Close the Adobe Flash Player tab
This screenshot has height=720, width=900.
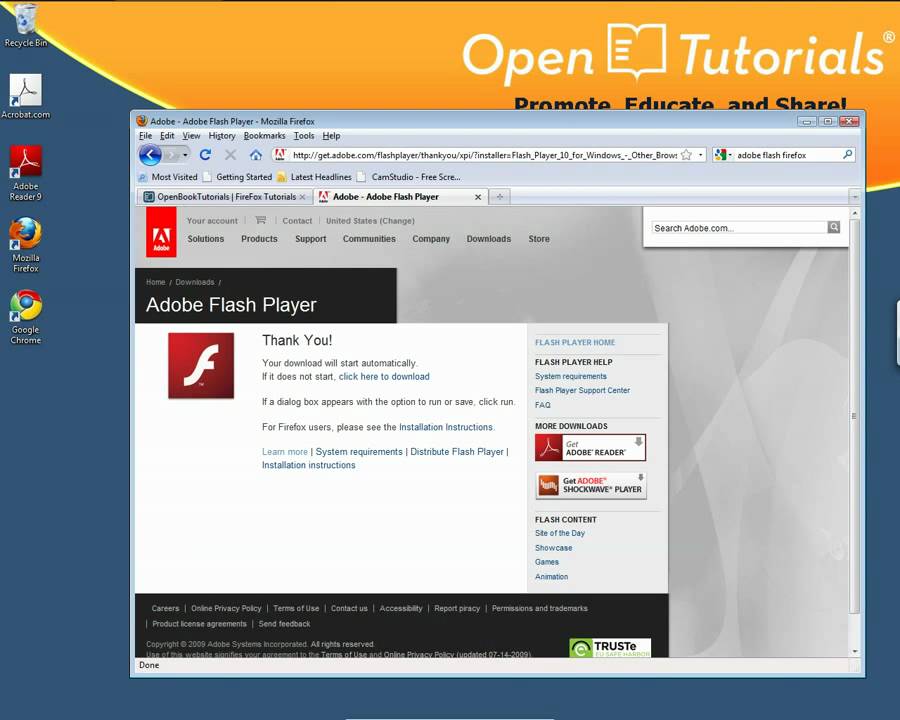click(x=478, y=197)
